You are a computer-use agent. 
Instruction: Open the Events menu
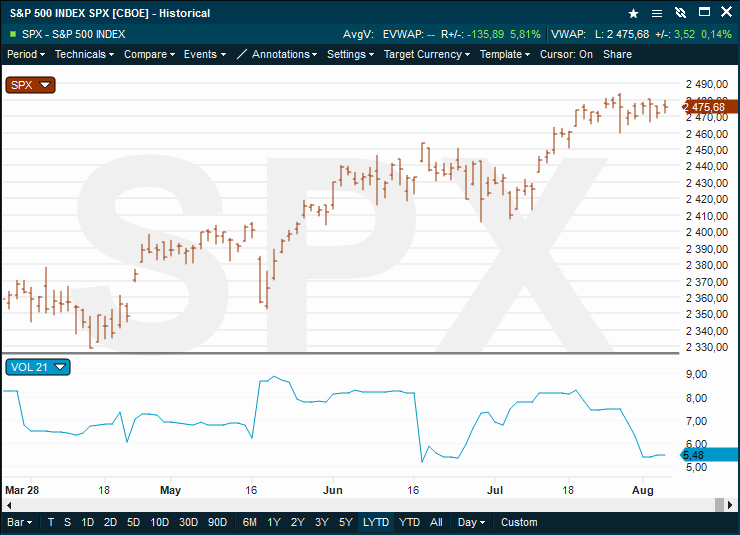[x=204, y=54]
